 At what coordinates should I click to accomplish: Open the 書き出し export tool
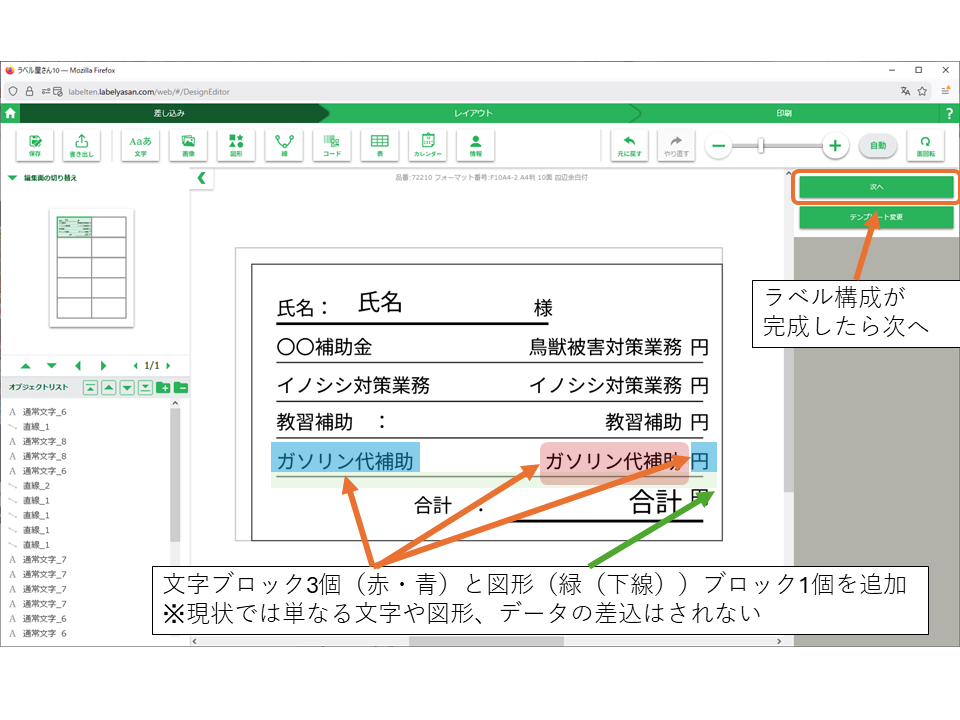(x=82, y=145)
